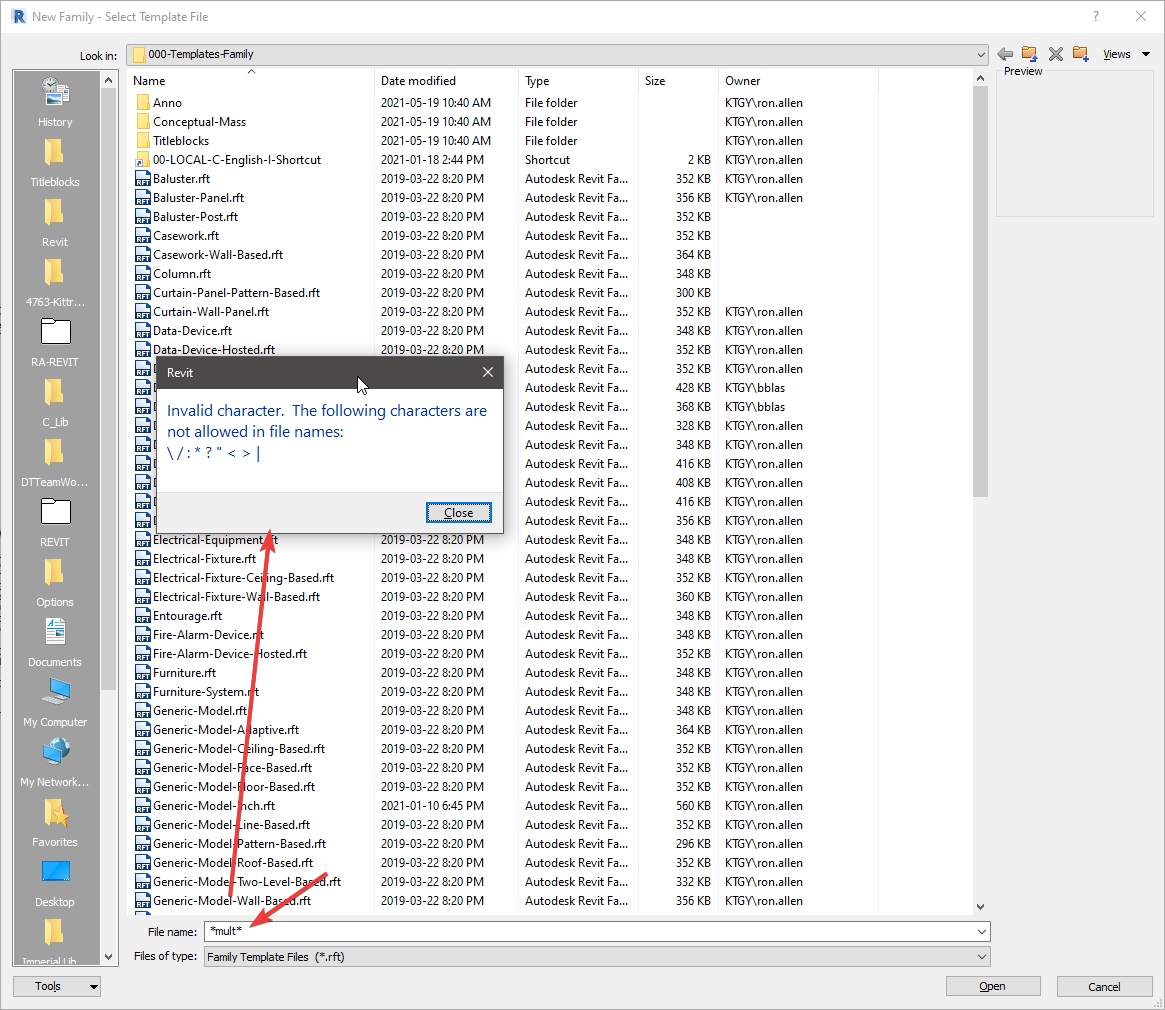1165x1010 pixels.
Task: Open the Tools menu
Action: tap(56, 986)
